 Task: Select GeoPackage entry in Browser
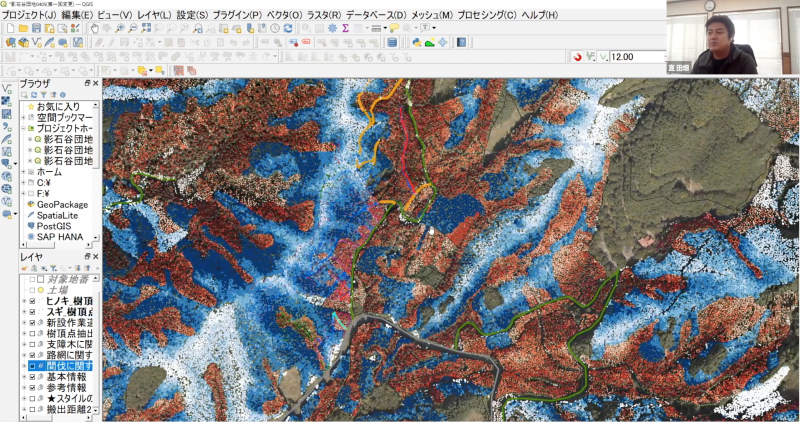[62, 204]
